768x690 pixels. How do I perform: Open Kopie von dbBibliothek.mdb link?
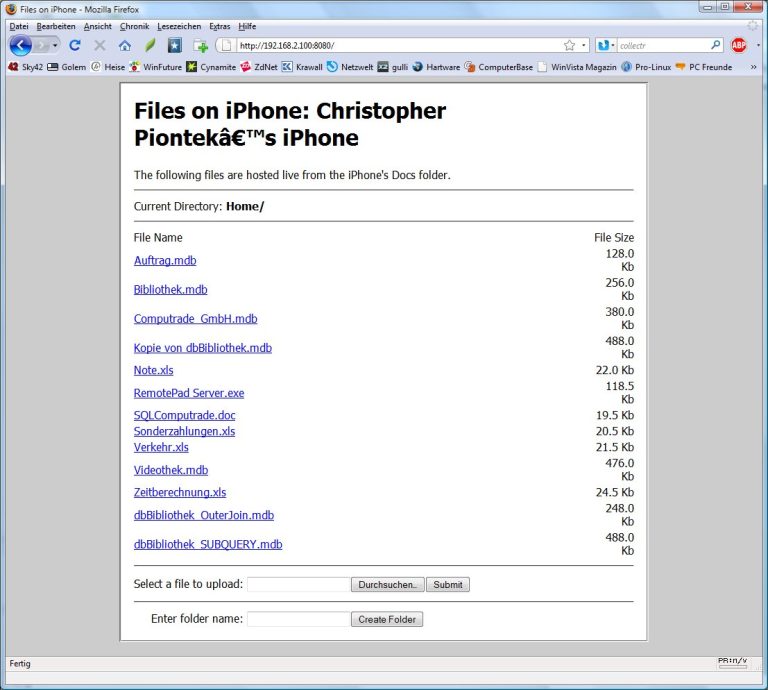tap(203, 348)
